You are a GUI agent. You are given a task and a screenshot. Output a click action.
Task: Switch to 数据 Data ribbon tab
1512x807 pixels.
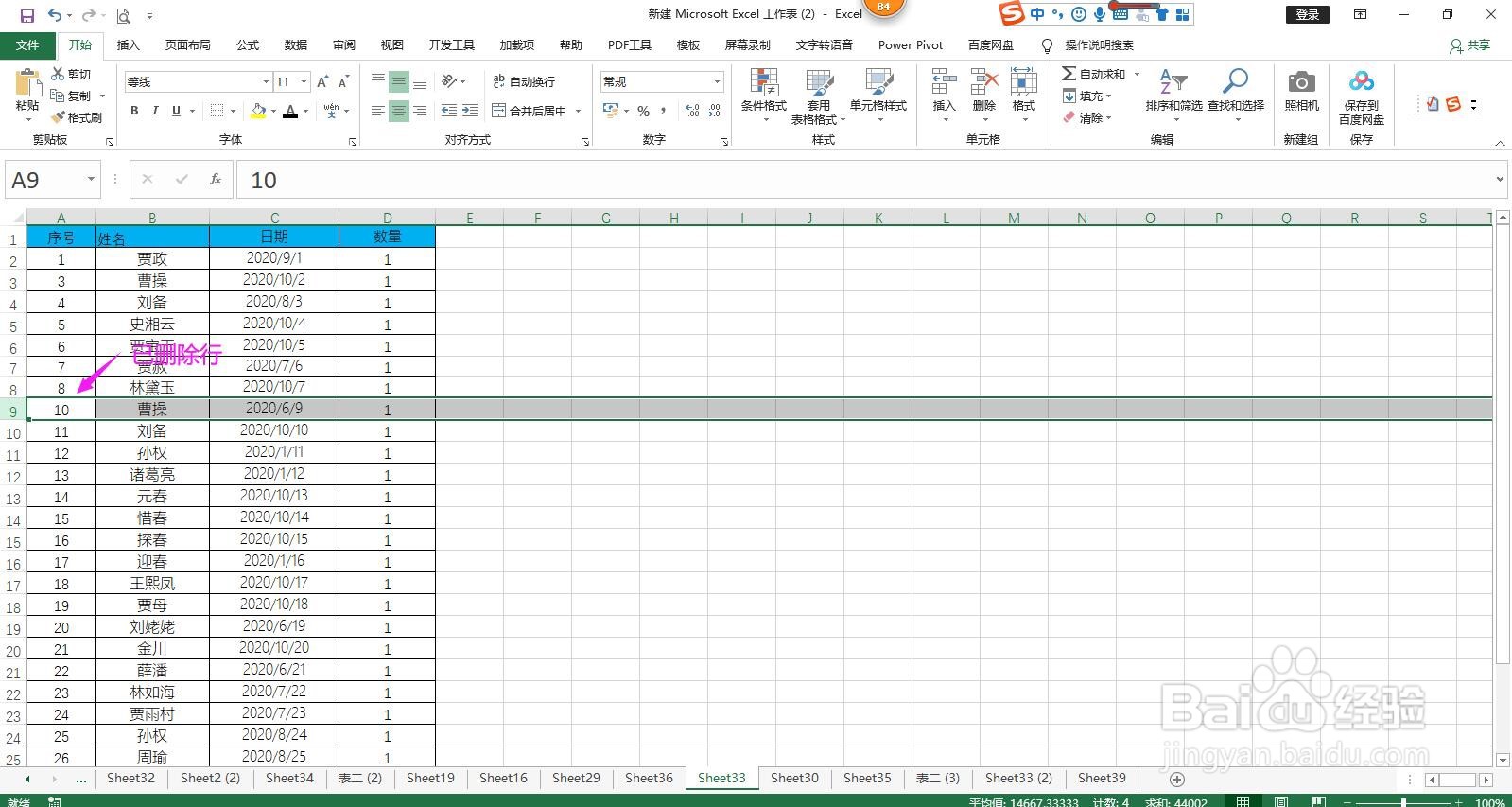coord(296,44)
